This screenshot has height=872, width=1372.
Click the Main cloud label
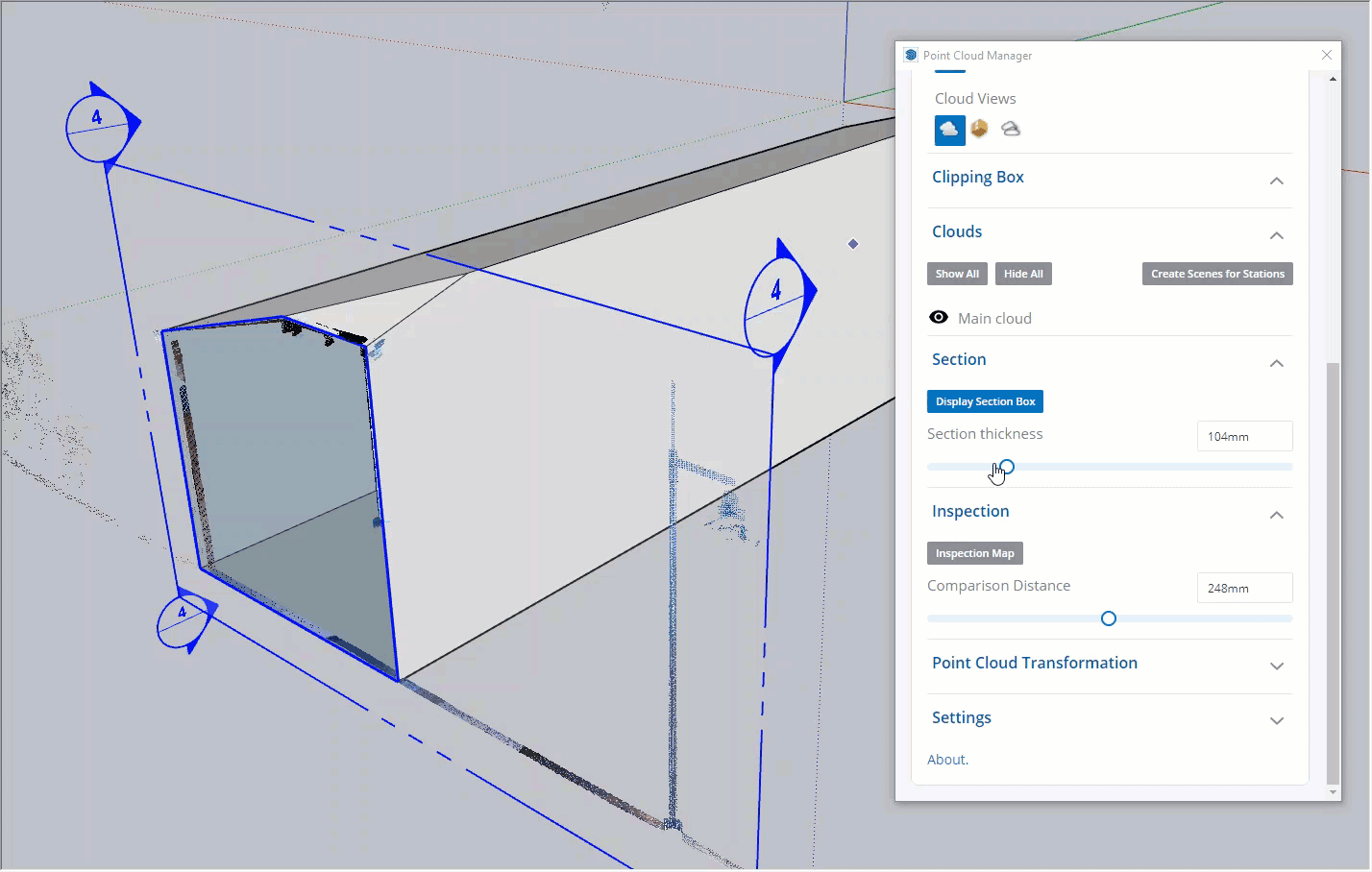(x=994, y=318)
